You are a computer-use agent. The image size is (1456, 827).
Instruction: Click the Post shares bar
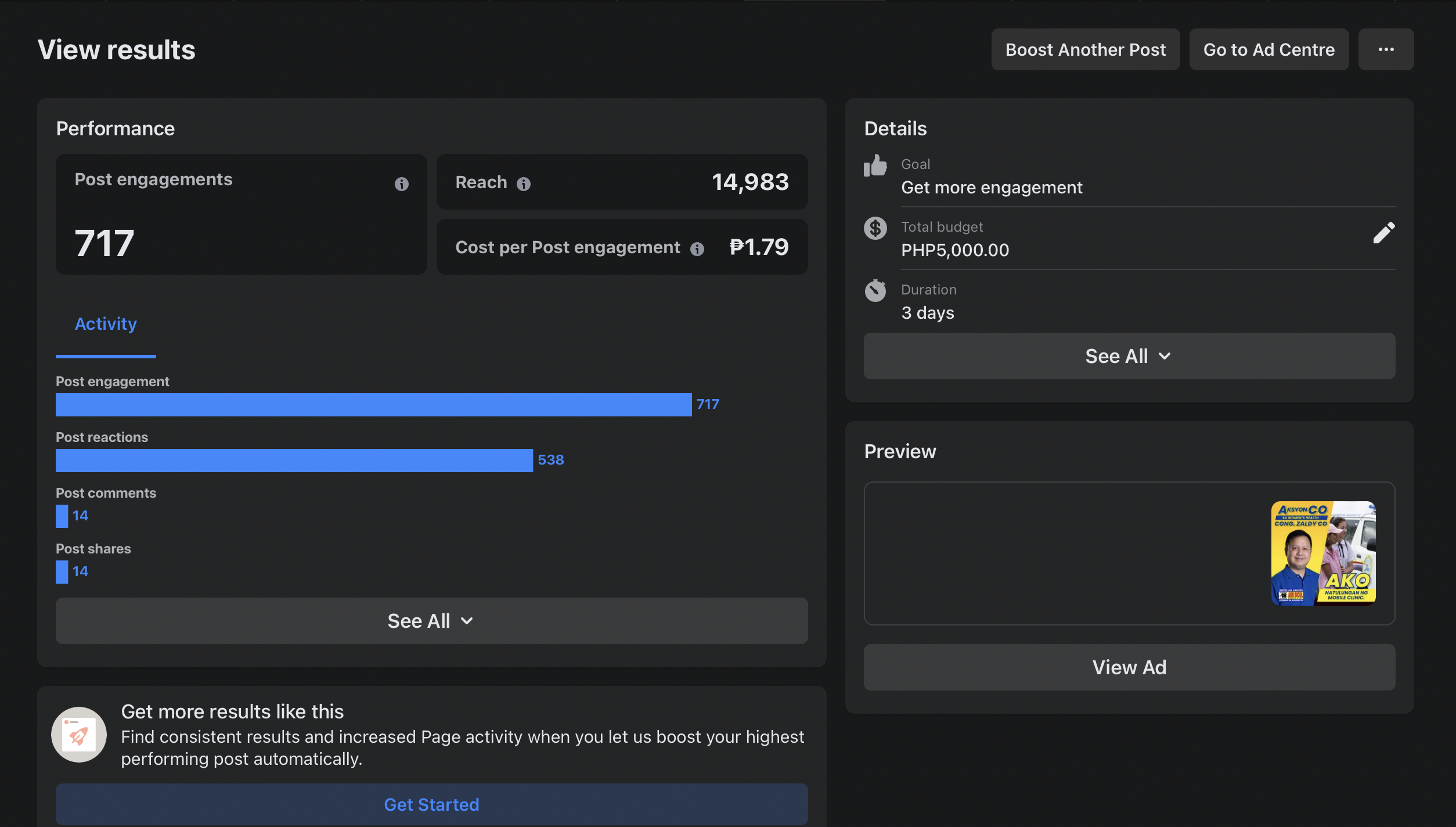pyautogui.click(x=62, y=572)
